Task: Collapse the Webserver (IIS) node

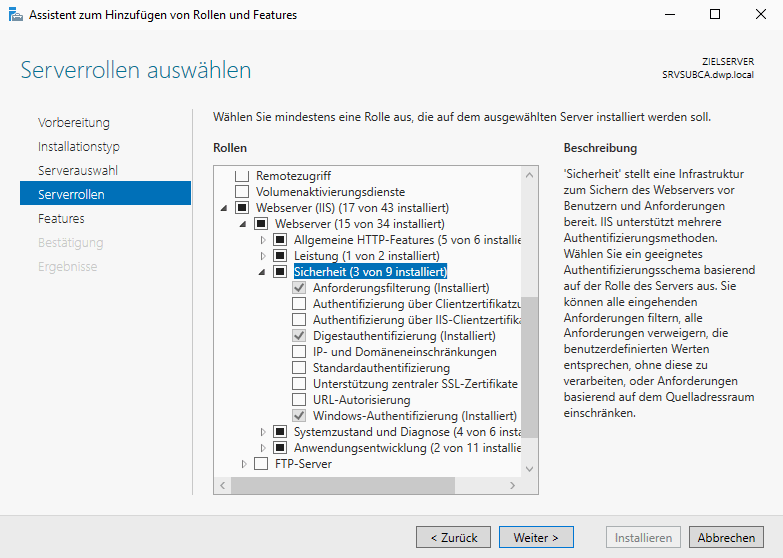Action: (x=224, y=208)
